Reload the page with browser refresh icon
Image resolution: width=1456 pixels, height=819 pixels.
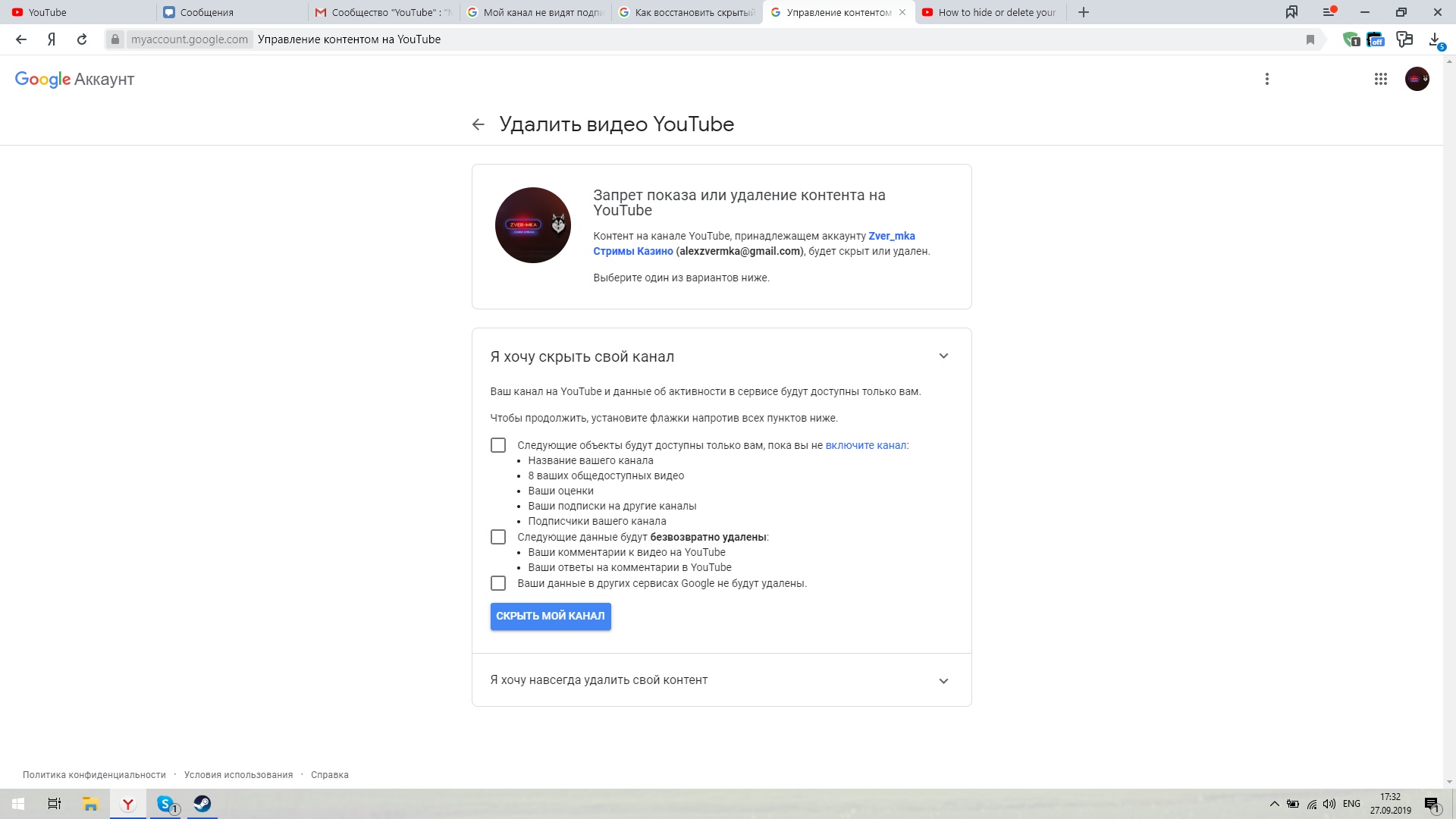(82, 39)
